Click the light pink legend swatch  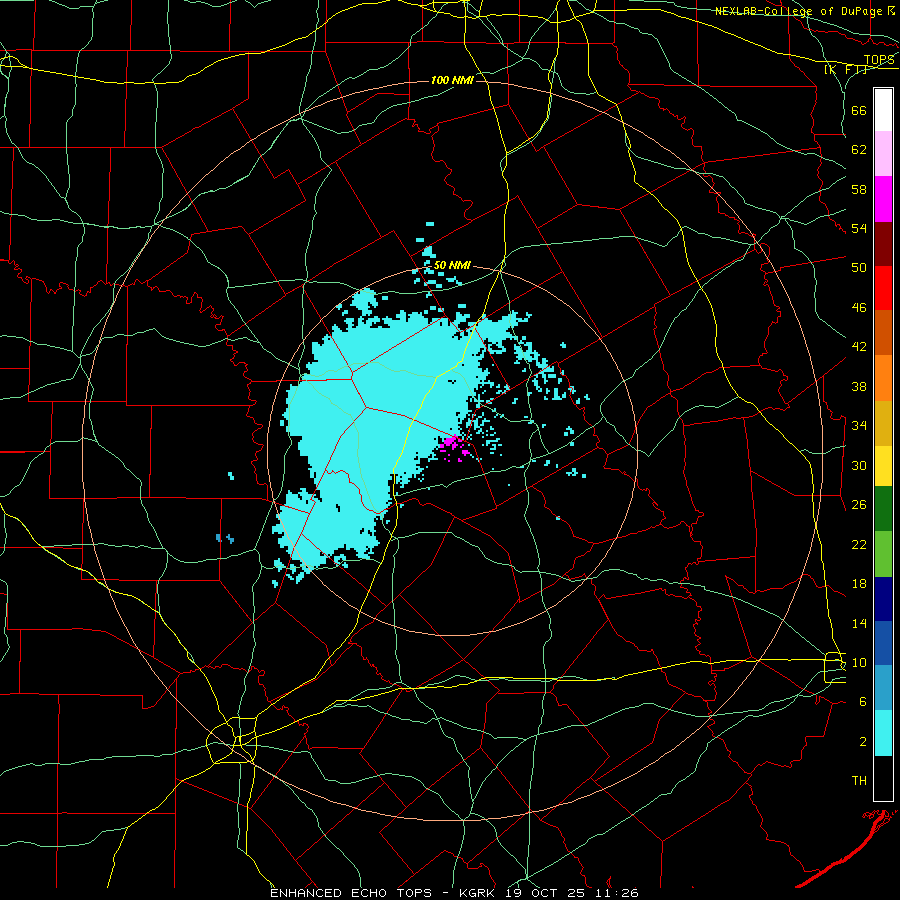tap(883, 154)
